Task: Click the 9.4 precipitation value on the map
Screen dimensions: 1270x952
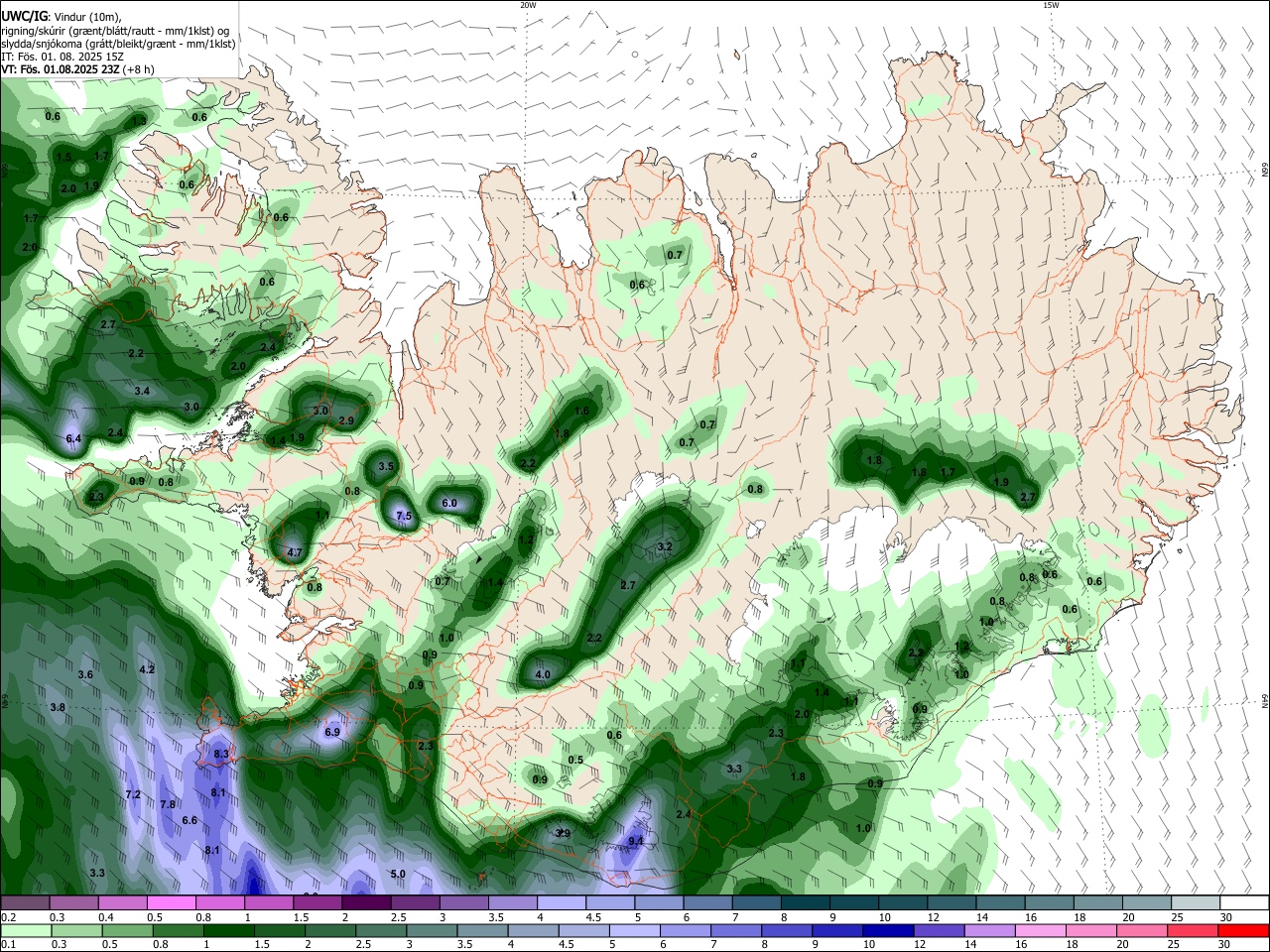Action: tap(637, 841)
